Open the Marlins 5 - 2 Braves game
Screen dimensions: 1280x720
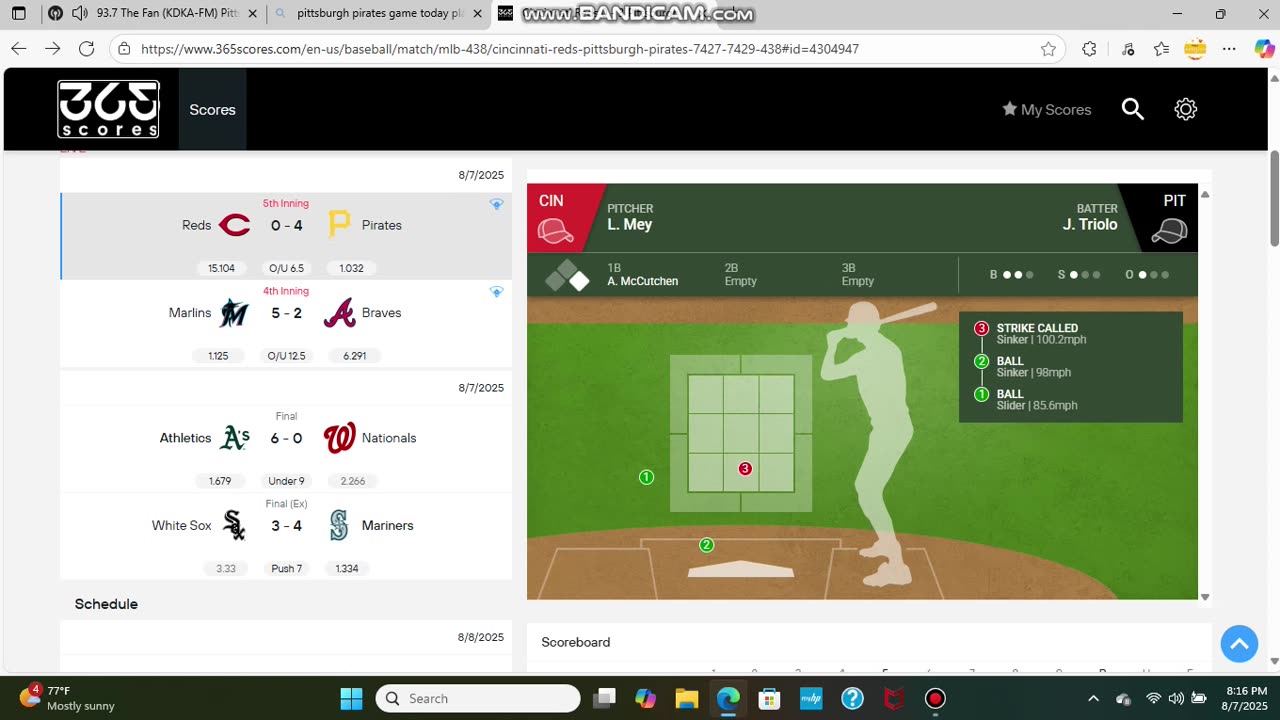coord(286,323)
